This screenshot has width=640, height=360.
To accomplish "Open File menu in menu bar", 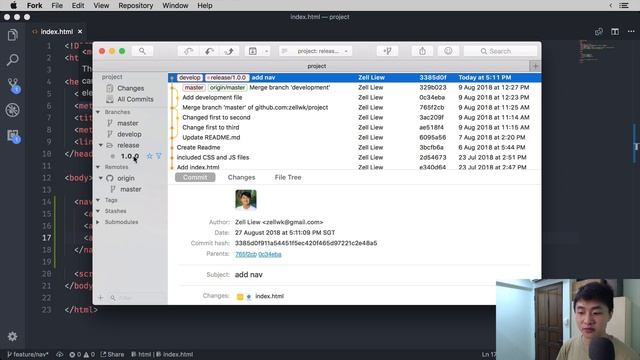I will [57, 5].
